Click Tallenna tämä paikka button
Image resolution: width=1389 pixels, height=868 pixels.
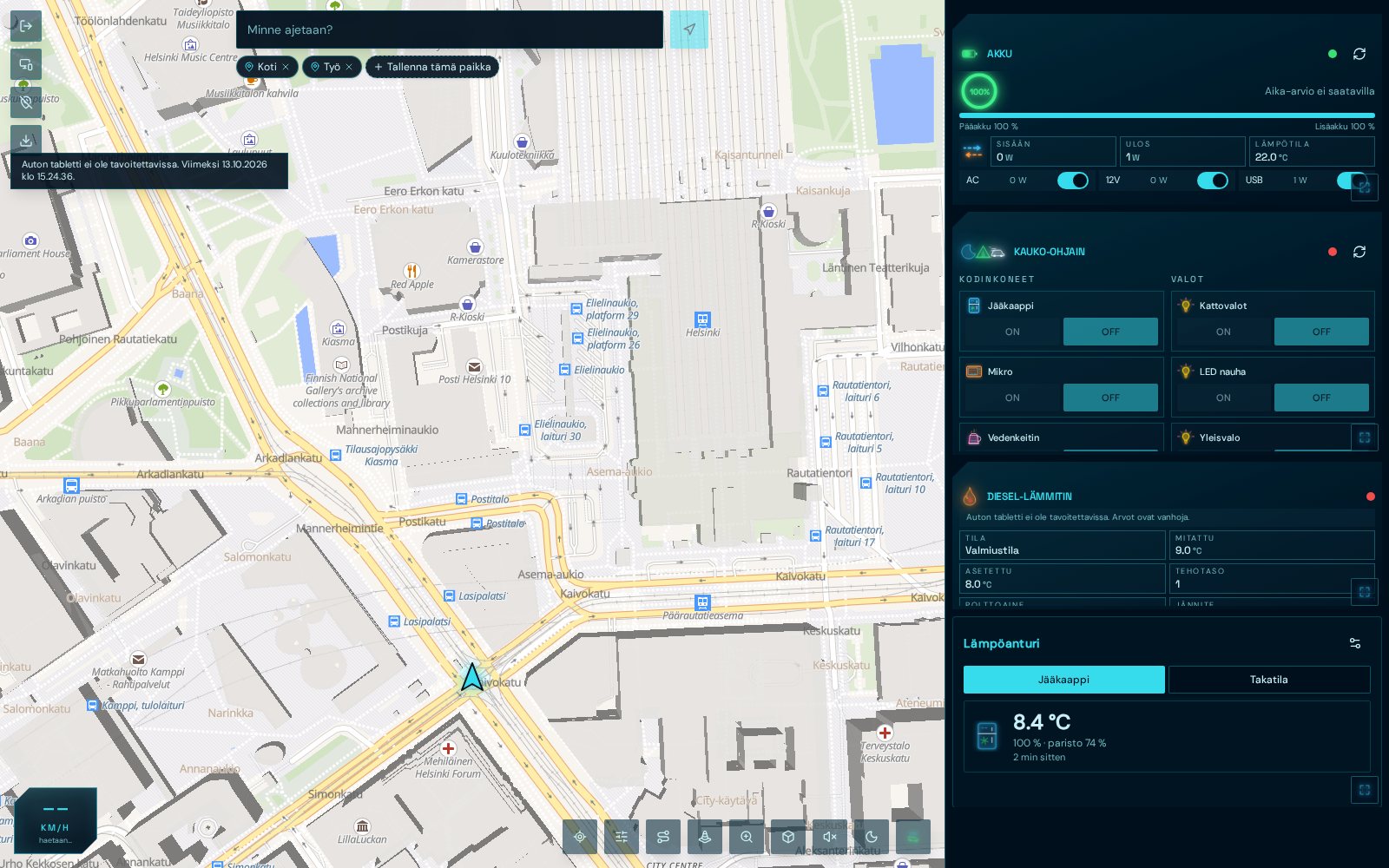click(x=432, y=67)
